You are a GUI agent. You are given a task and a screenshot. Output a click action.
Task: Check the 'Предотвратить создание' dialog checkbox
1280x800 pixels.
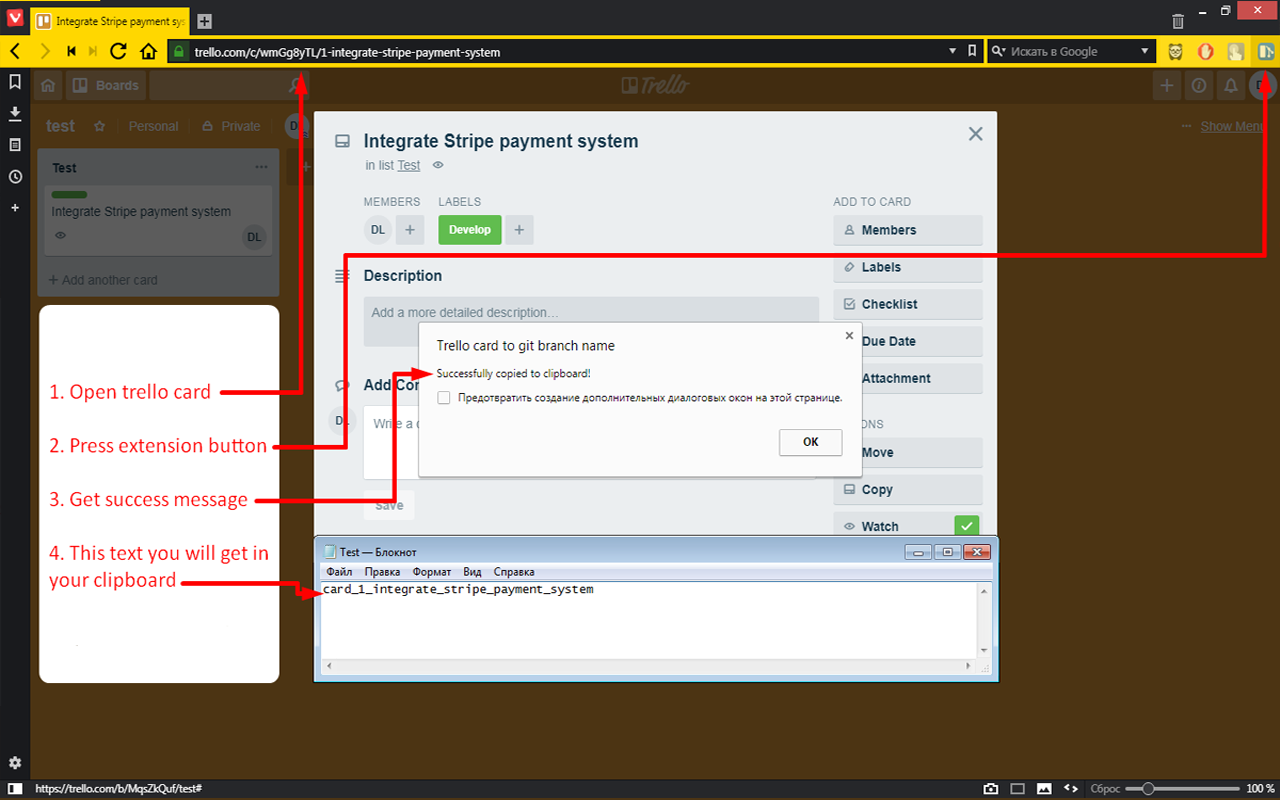(x=443, y=397)
